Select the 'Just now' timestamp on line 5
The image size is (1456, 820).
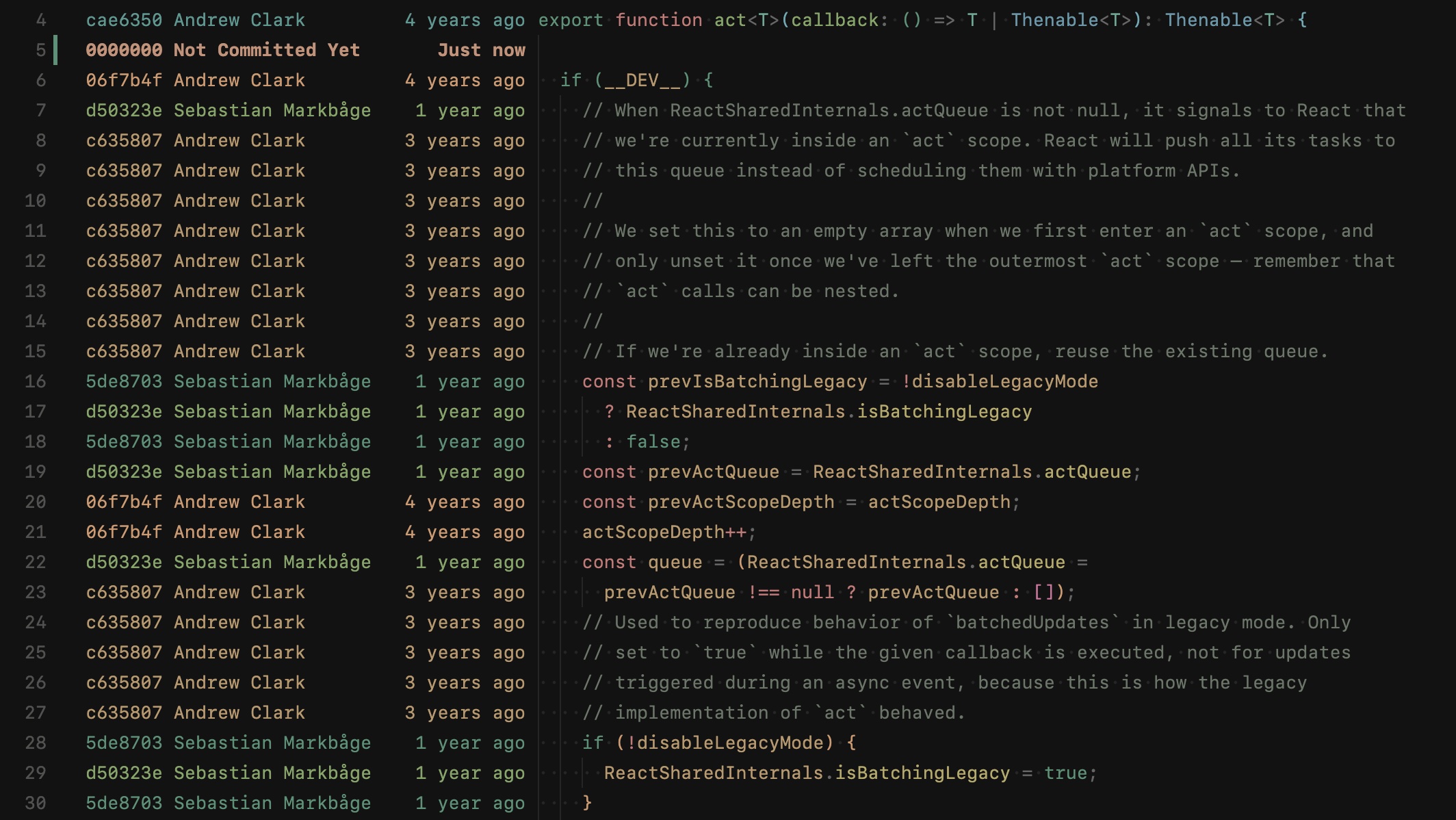click(x=481, y=50)
